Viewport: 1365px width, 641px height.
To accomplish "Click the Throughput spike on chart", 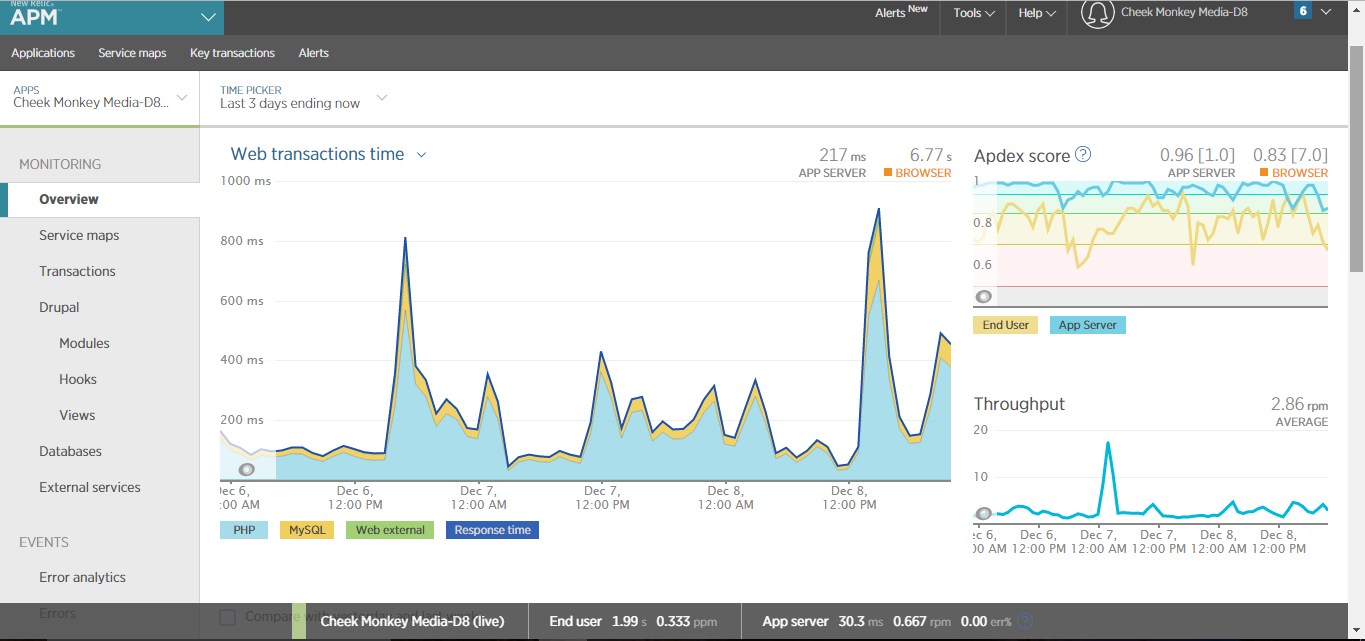I will [1107, 443].
